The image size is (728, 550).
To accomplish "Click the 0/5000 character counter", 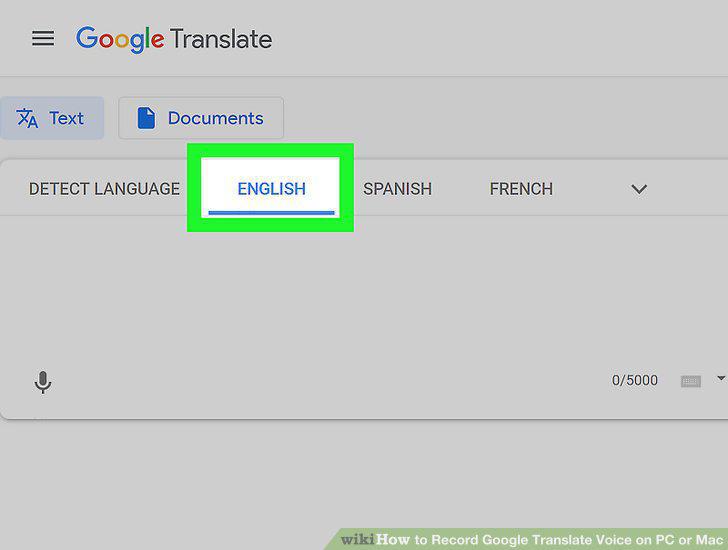I will [x=635, y=381].
